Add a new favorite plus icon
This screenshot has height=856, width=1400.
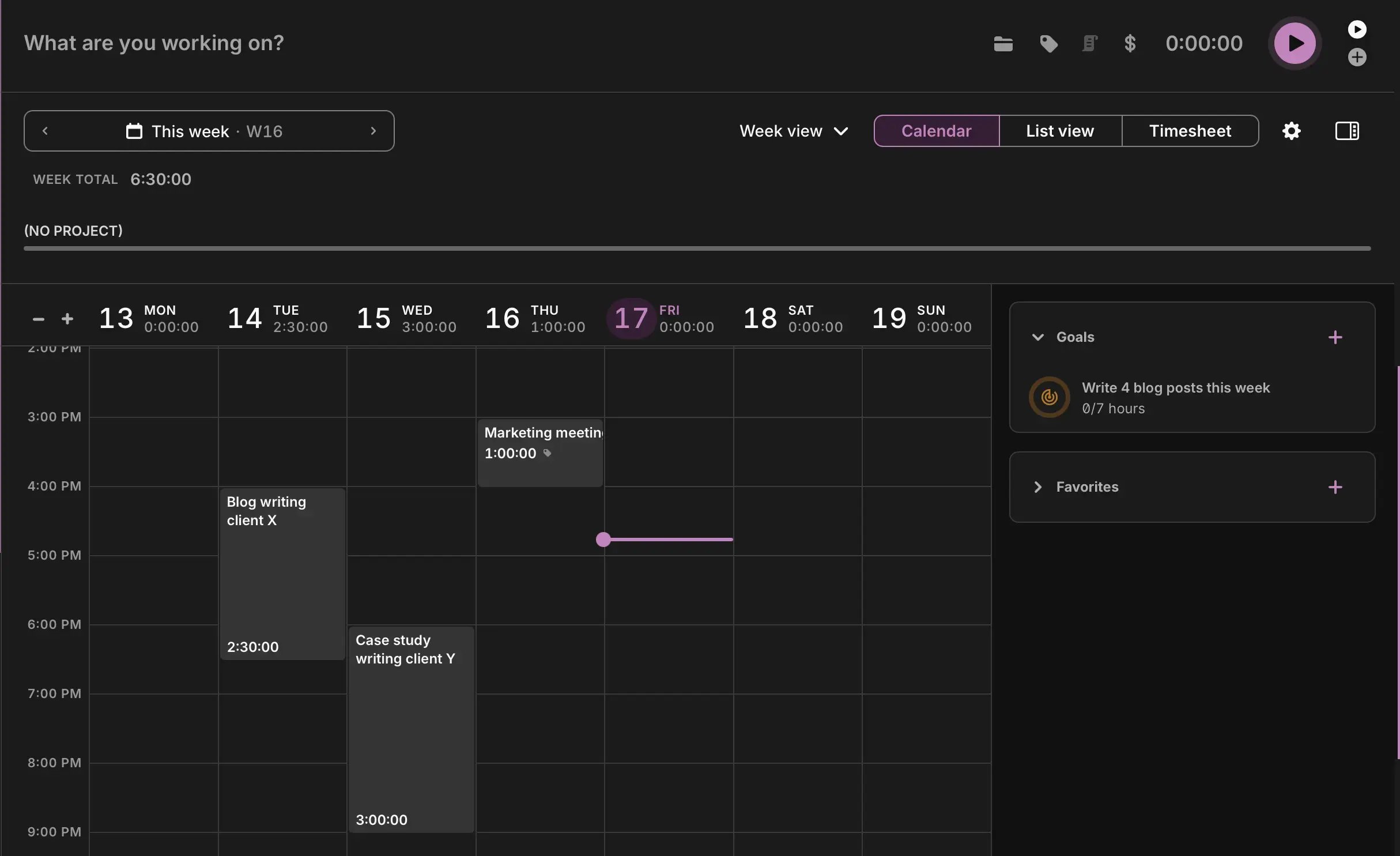(x=1335, y=487)
